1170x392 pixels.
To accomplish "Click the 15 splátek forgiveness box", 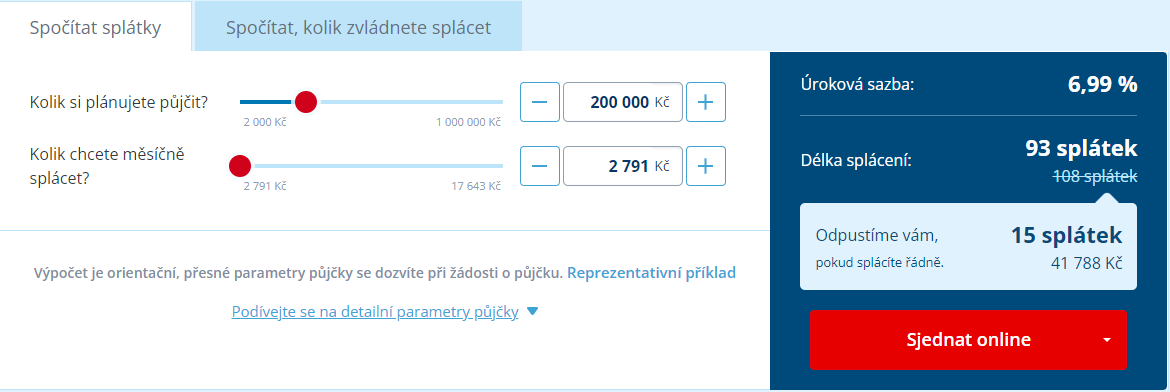I will (x=968, y=246).
